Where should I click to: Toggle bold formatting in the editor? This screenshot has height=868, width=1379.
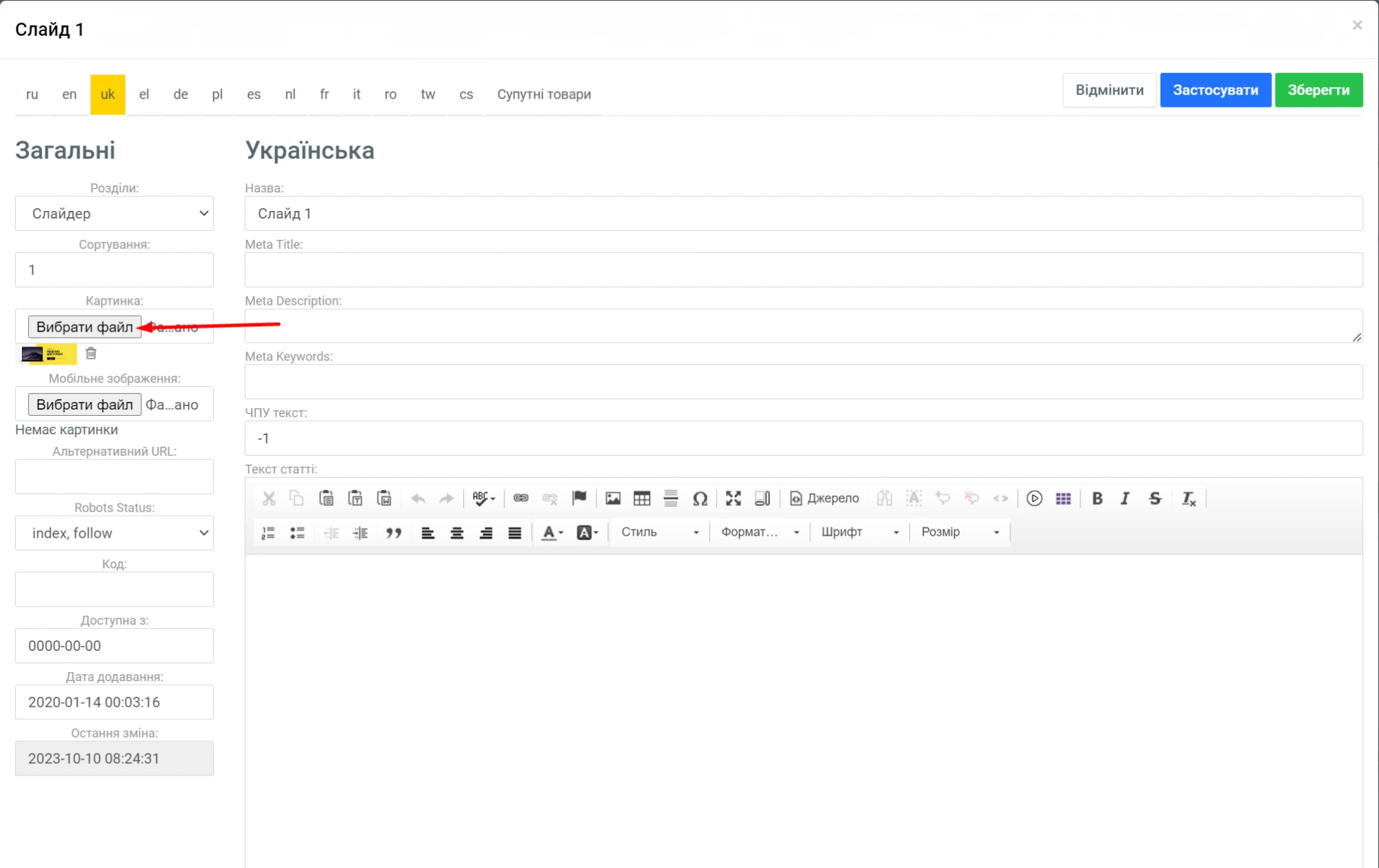click(x=1097, y=498)
